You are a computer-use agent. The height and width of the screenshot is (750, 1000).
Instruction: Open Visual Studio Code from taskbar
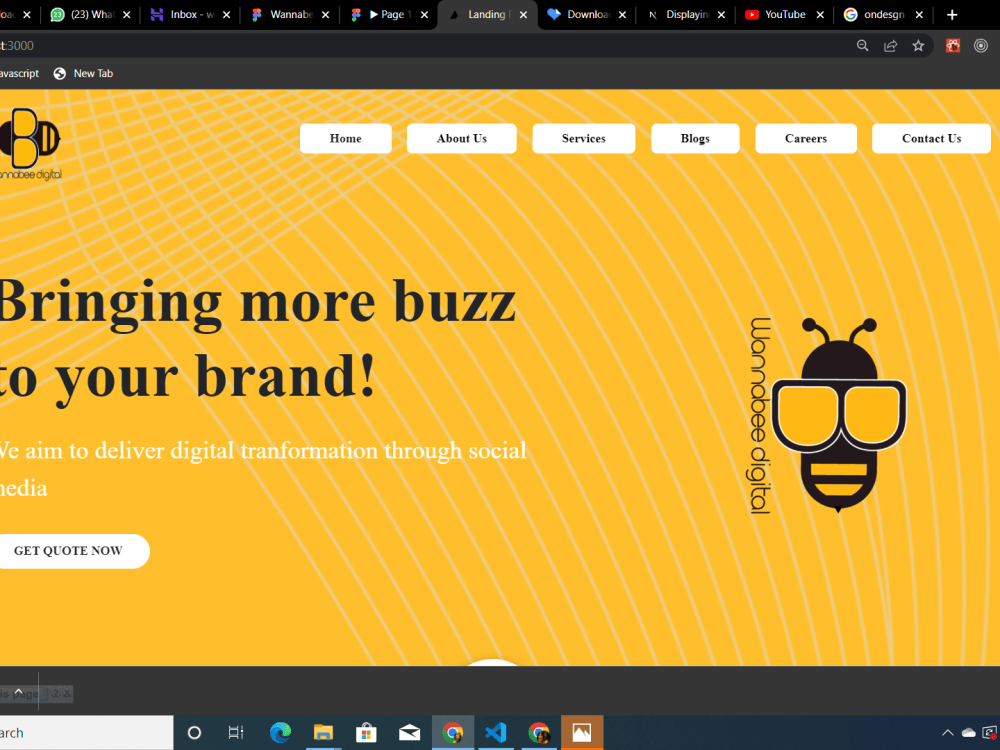[x=496, y=733]
